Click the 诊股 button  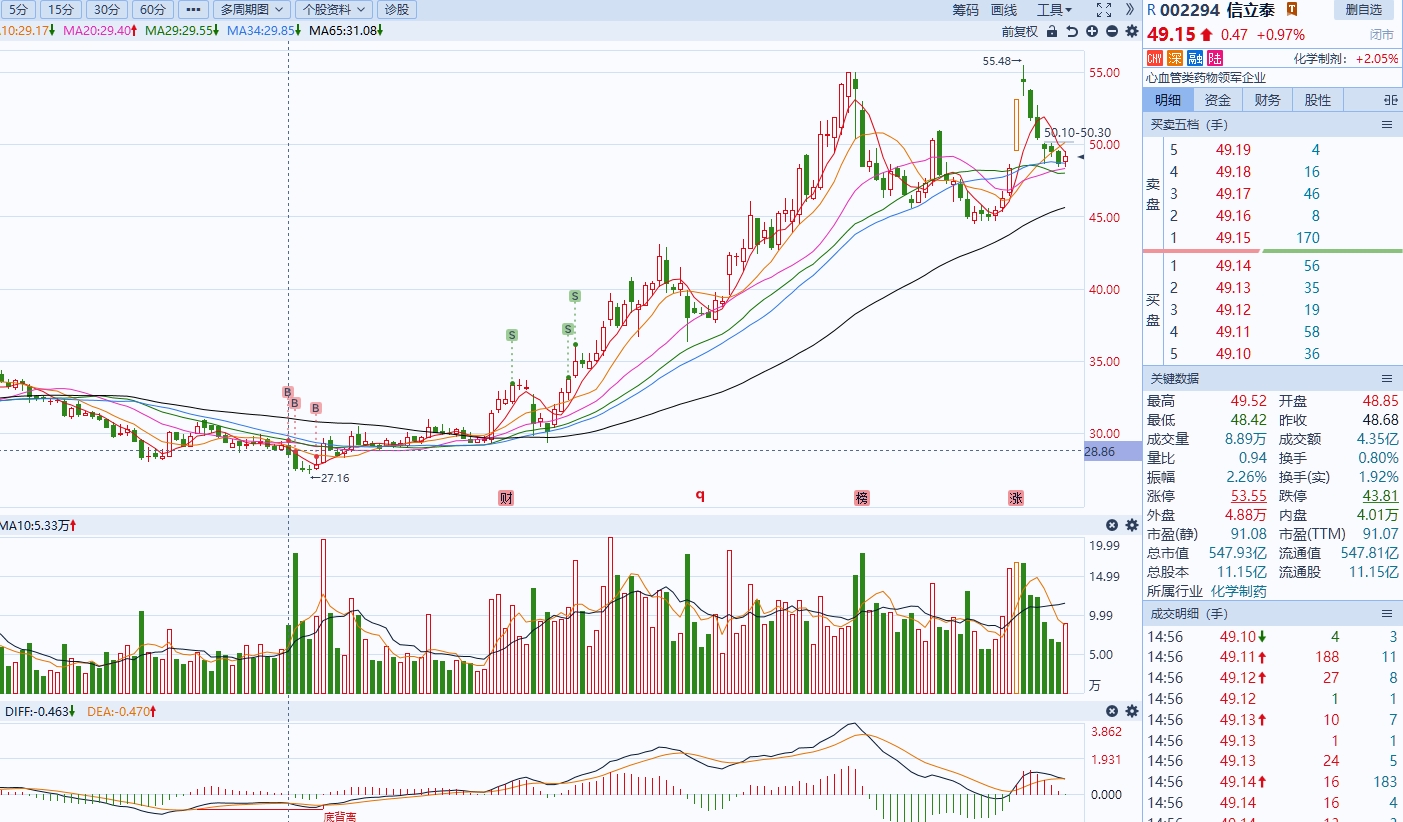point(397,10)
